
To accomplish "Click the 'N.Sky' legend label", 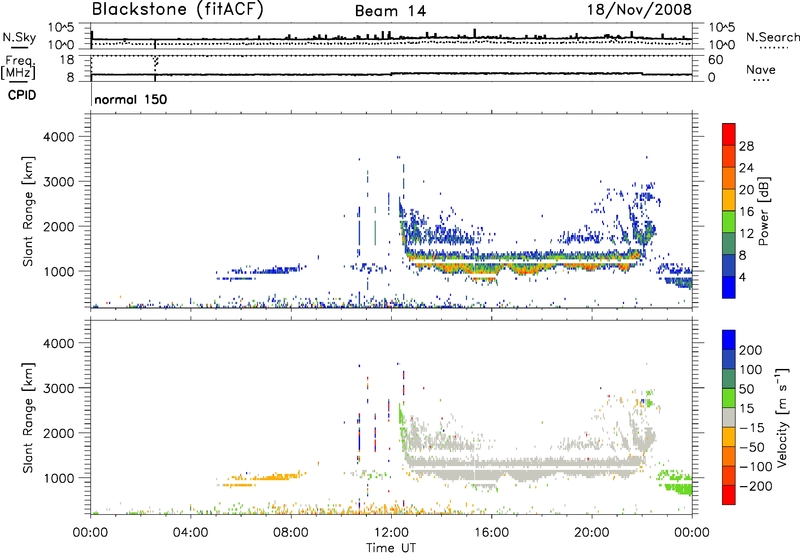I will point(19,37).
